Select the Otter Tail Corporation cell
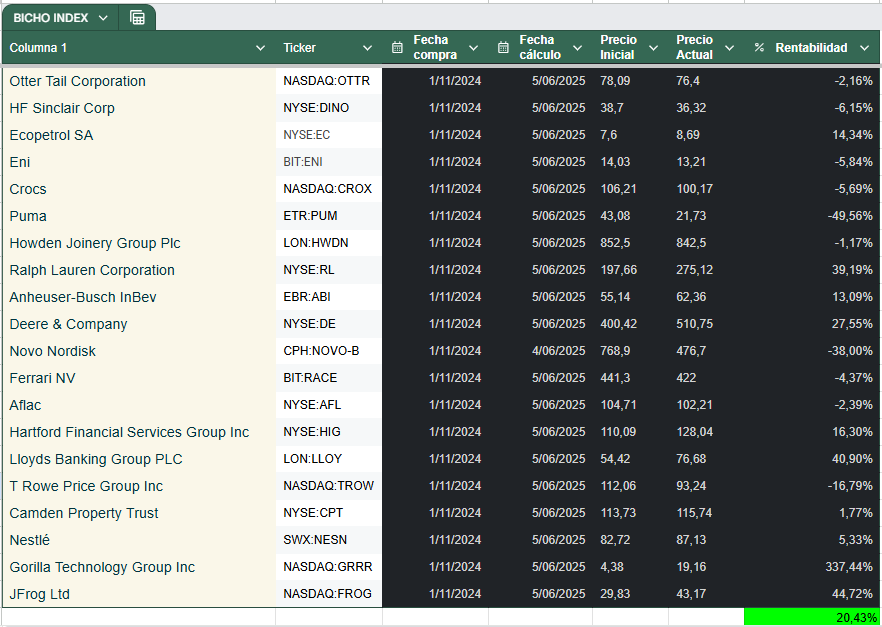The height and width of the screenshot is (627, 882). coord(78,81)
